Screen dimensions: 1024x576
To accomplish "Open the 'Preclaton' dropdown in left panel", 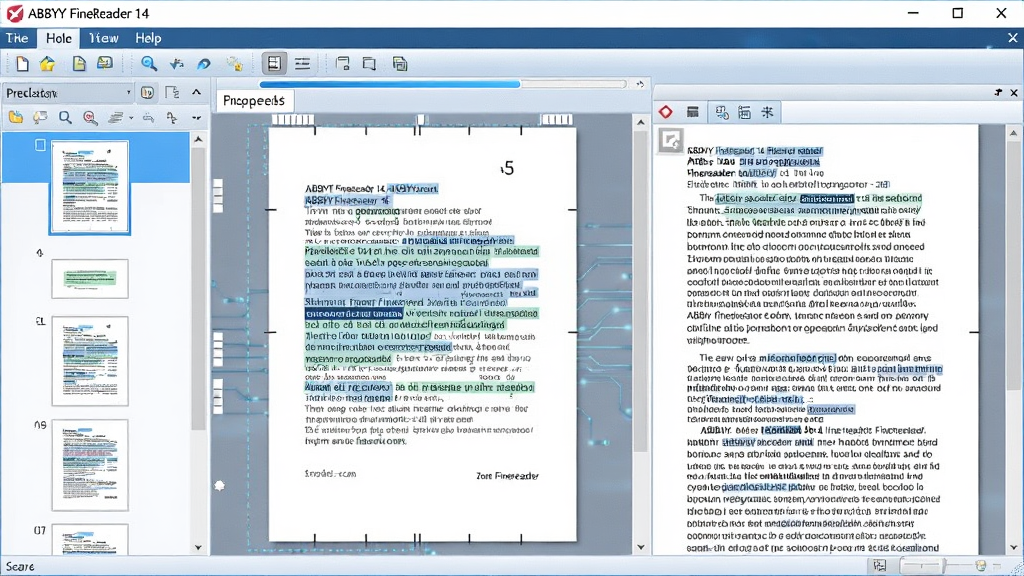I will pos(68,93).
